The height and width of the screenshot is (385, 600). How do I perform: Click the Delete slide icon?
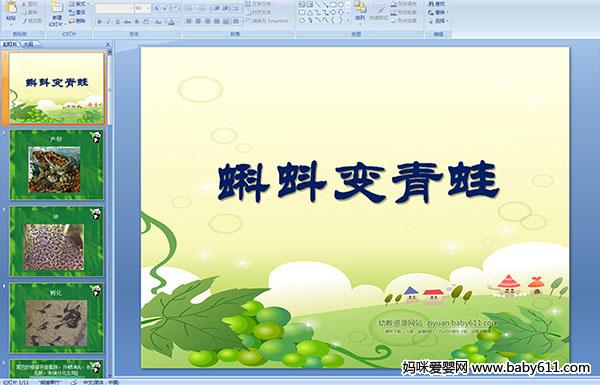[77, 21]
